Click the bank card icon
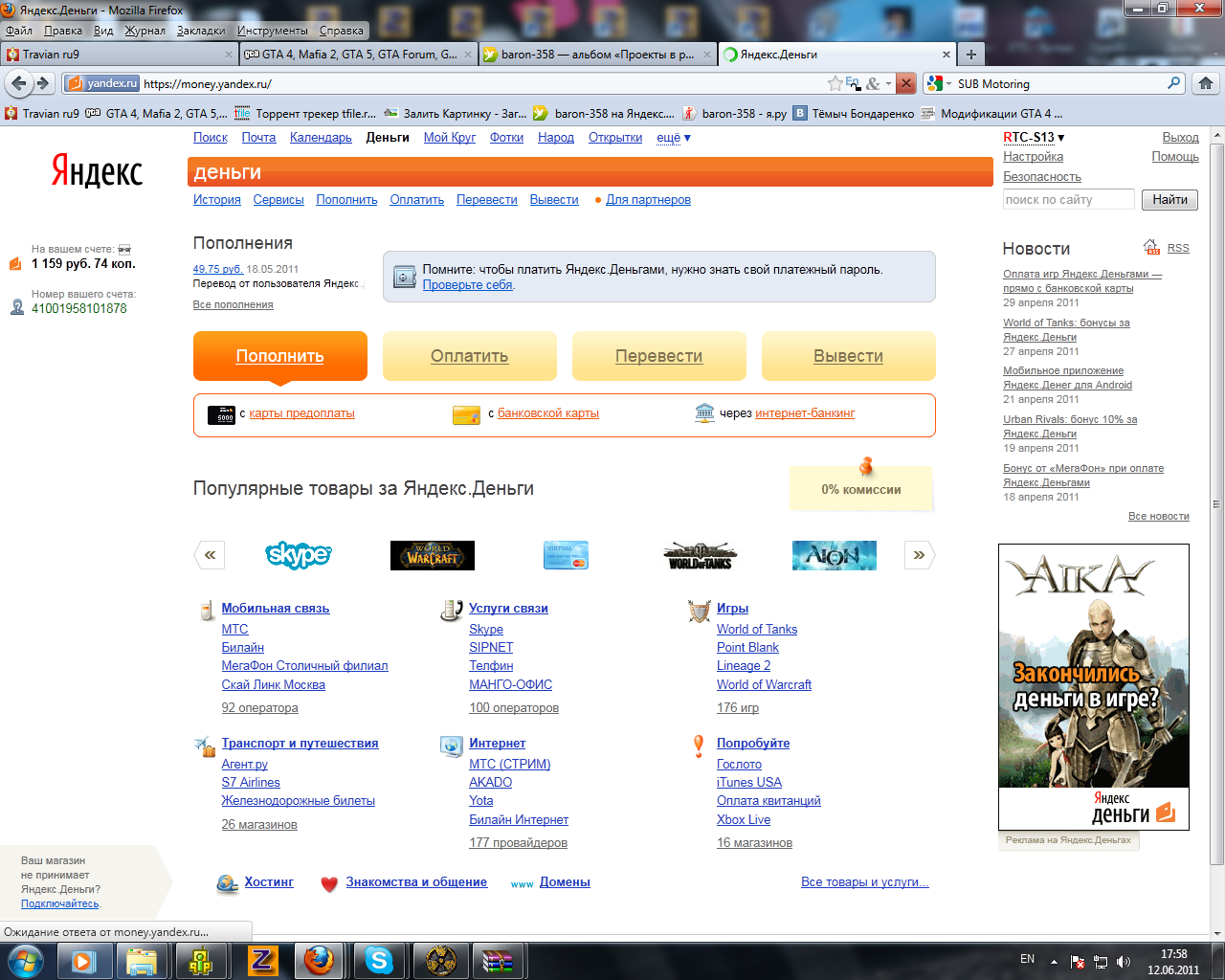The image size is (1225, 980). (466, 414)
